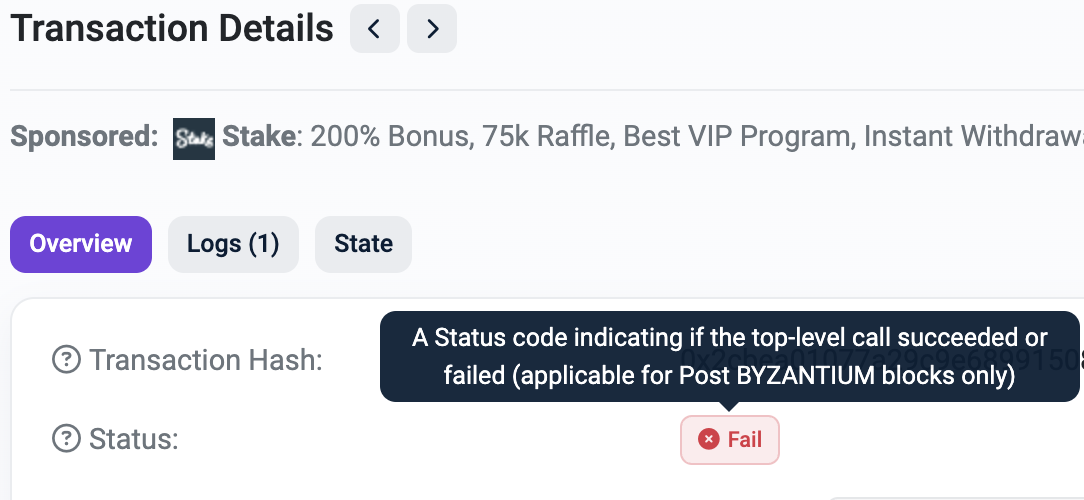Click the 'Transaction Hash:' label text

point(206,360)
